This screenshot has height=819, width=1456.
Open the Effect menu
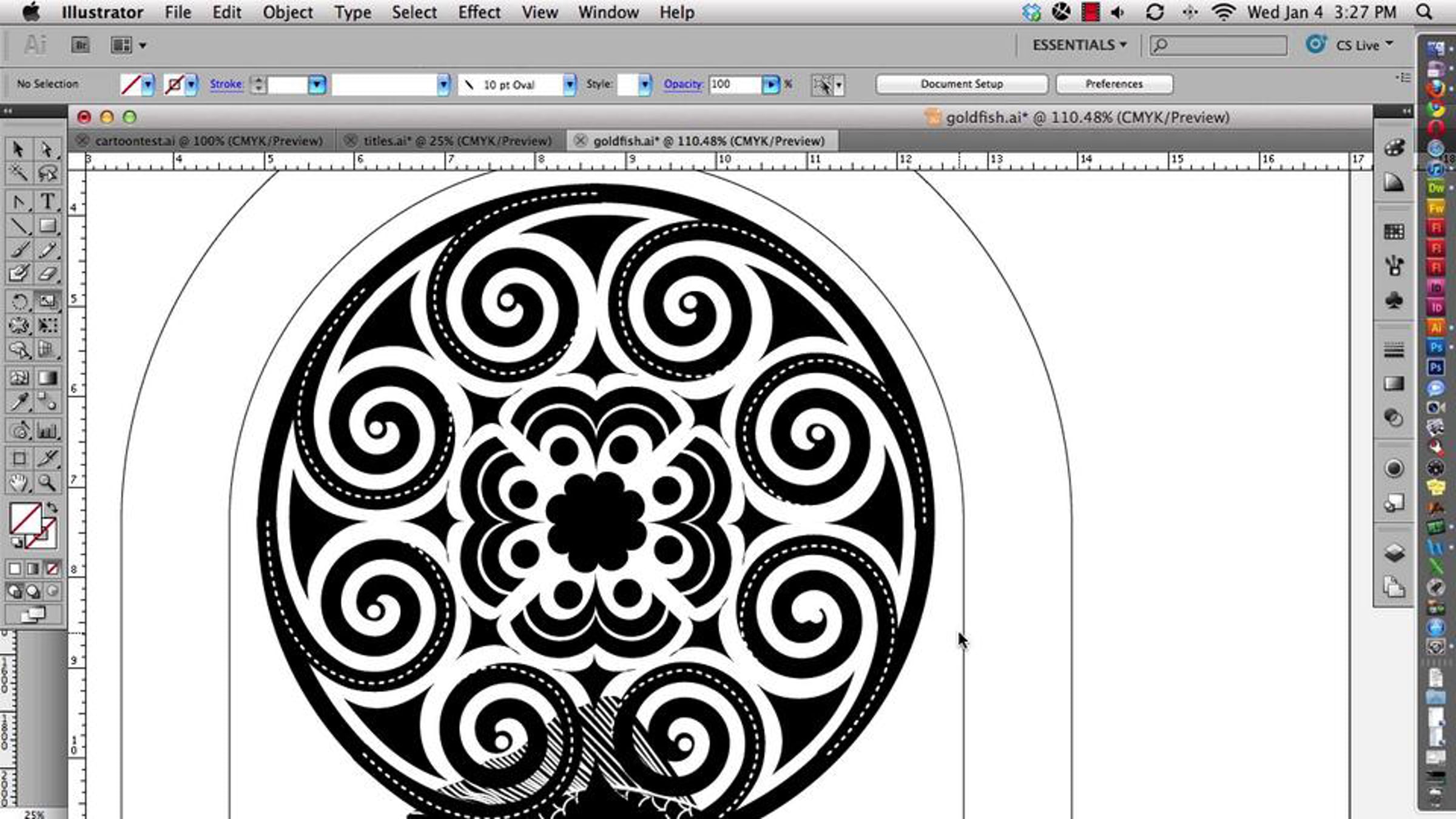pyautogui.click(x=479, y=12)
